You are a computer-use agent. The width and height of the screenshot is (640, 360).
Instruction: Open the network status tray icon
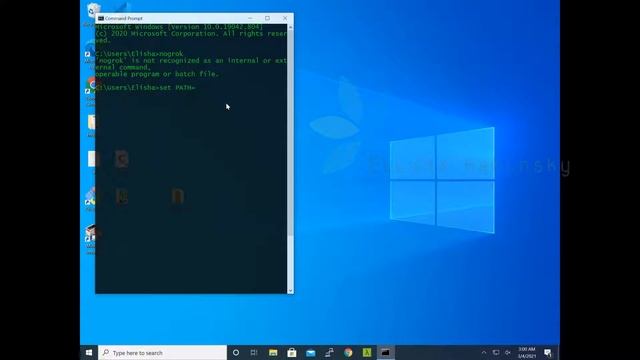pos(496,353)
